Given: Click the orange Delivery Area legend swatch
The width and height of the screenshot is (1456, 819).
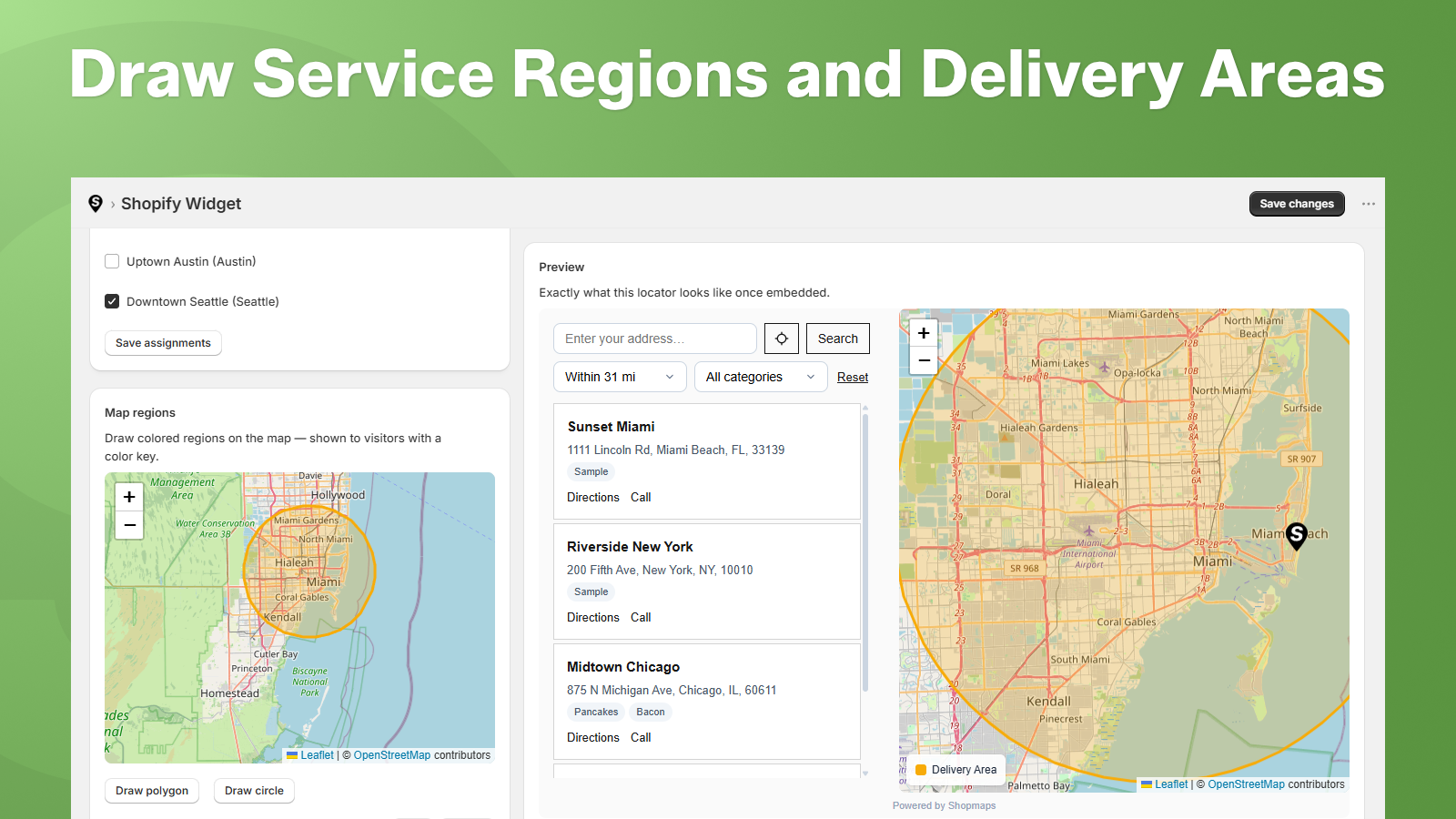Looking at the screenshot, I should tap(921, 770).
